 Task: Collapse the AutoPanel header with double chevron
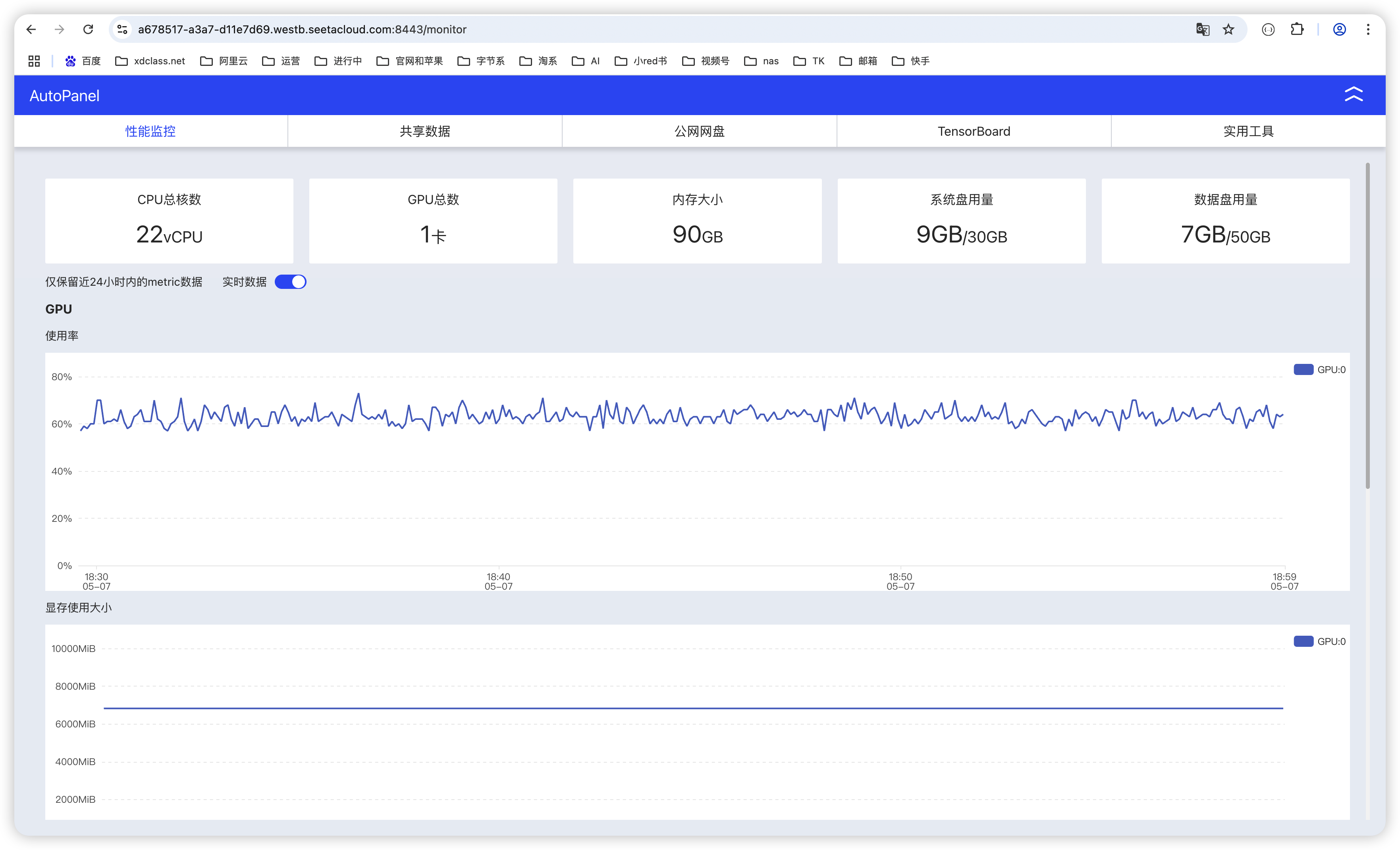[1354, 94]
